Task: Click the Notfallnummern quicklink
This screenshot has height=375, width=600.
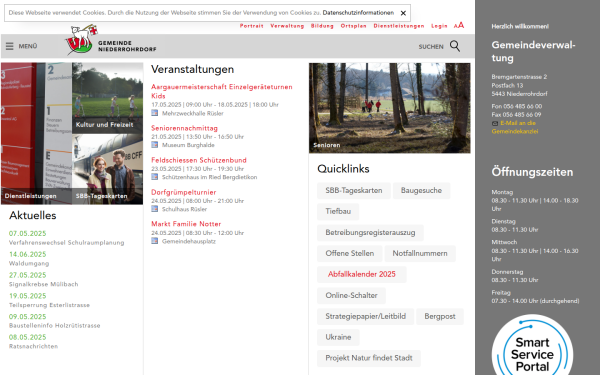Action: [x=420, y=253]
